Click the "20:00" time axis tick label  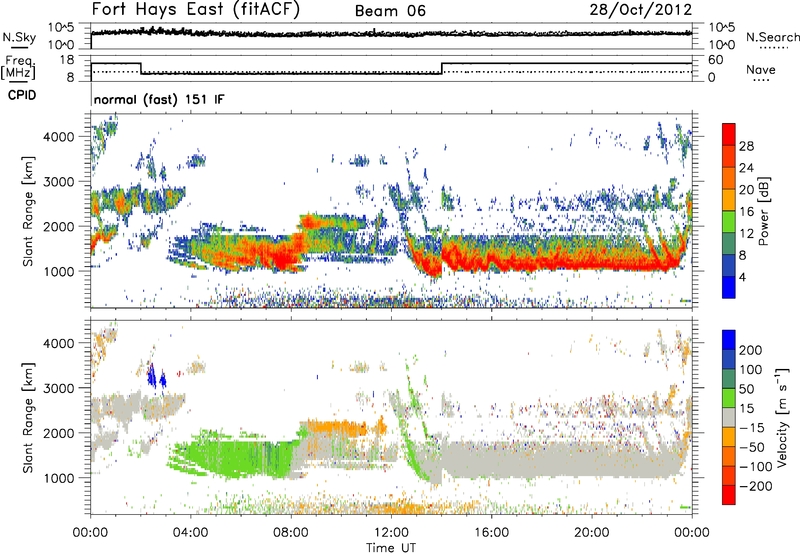[592, 533]
